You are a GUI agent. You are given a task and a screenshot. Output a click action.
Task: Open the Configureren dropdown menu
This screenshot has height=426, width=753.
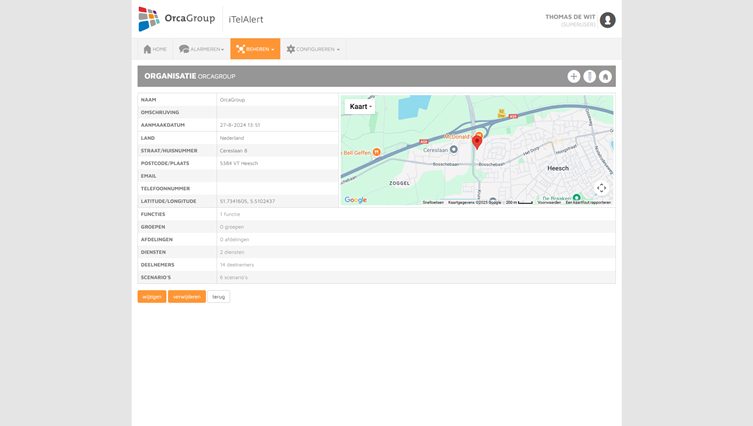click(x=313, y=49)
